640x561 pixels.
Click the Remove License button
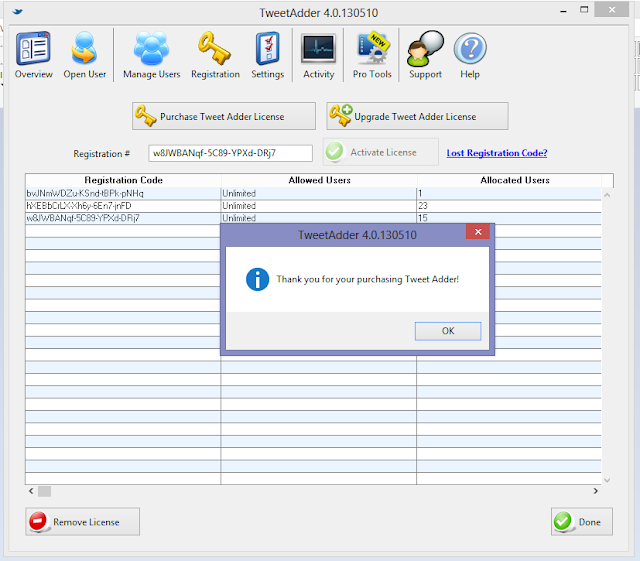(82, 521)
